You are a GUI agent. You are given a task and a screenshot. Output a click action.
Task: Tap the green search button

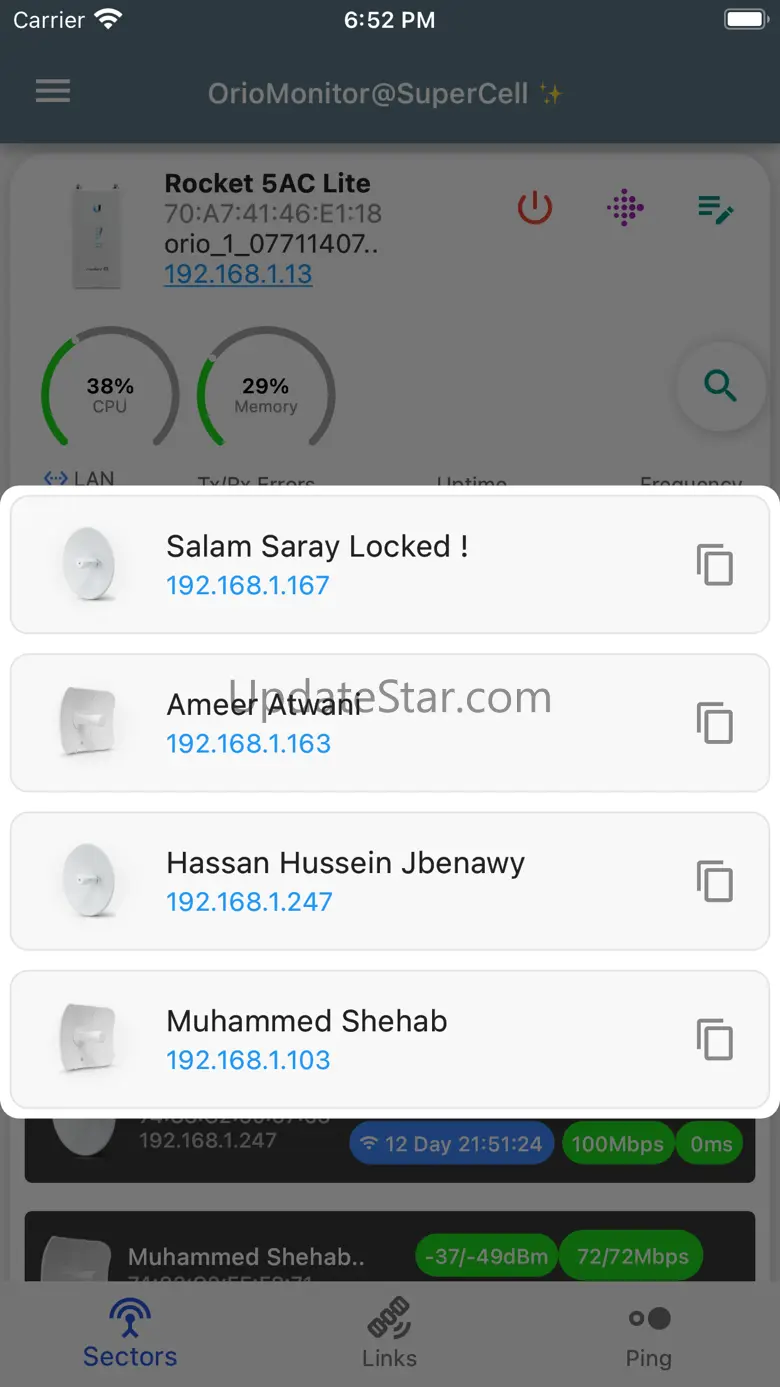tap(720, 386)
